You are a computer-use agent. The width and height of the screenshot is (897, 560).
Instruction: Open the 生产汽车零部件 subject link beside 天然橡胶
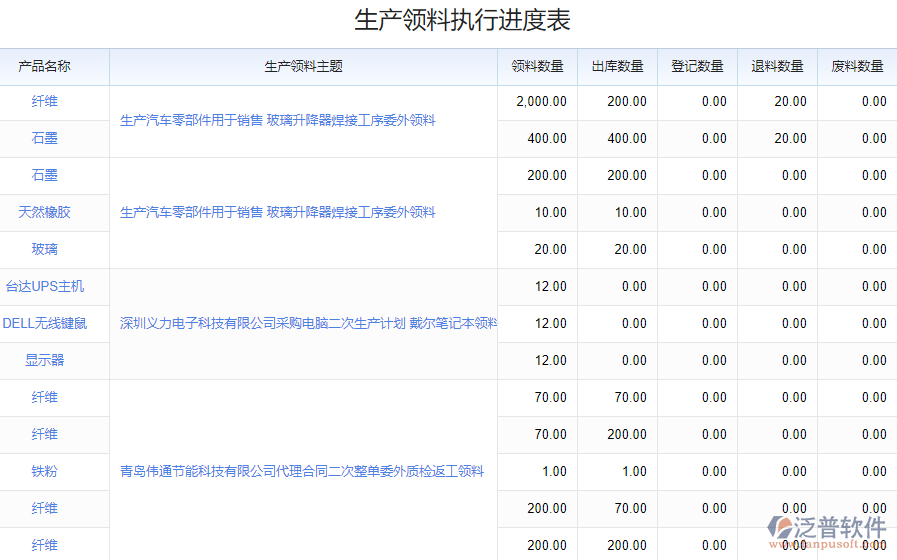pos(277,212)
